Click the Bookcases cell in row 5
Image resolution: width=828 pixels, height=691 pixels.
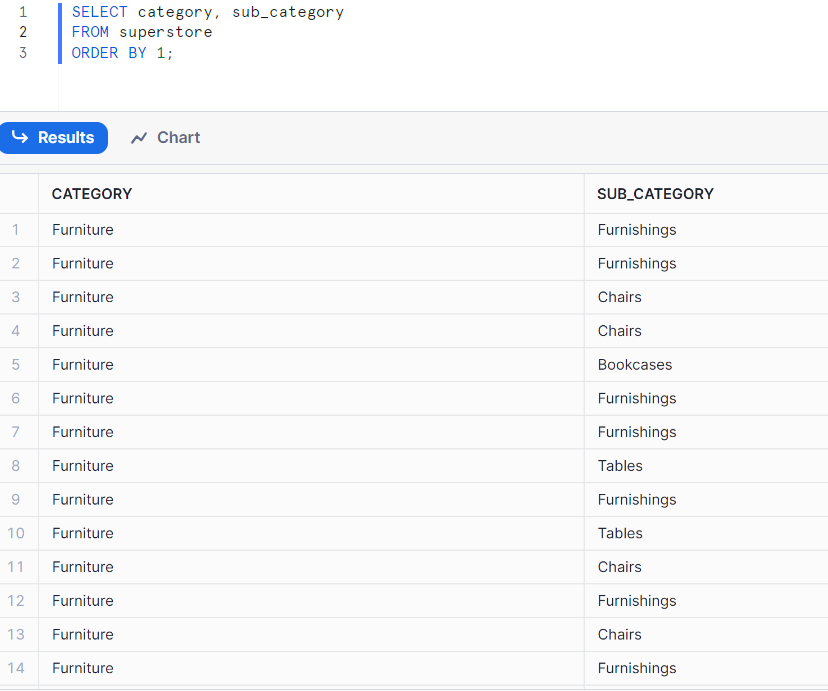[635, 365]
